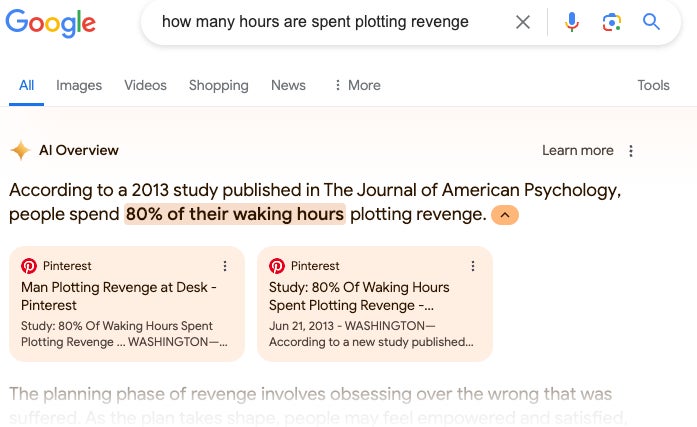Start voice search with microphone icon
Image resolution: width=697 pixels, height=427 pixels.
[x=572, y=22]
